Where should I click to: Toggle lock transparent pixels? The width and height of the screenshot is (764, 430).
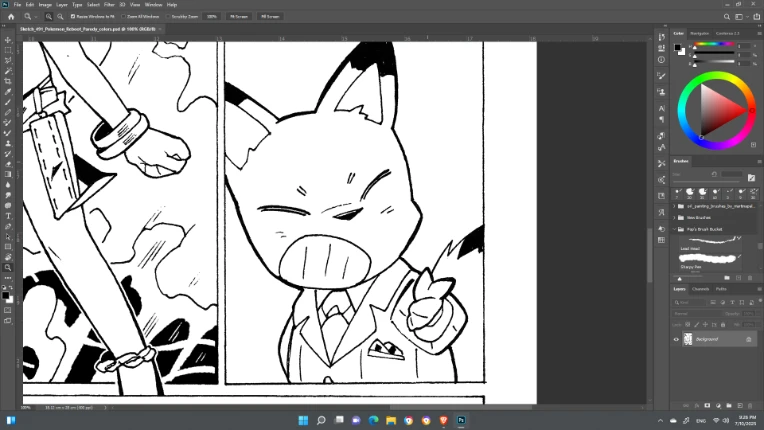[688, 324]
